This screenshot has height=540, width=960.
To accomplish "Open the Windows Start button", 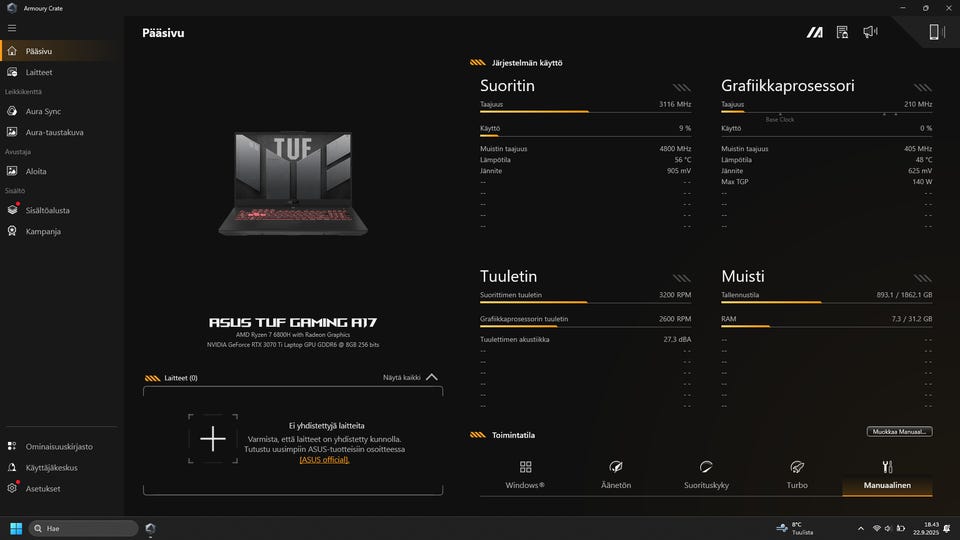I will 16,528.
